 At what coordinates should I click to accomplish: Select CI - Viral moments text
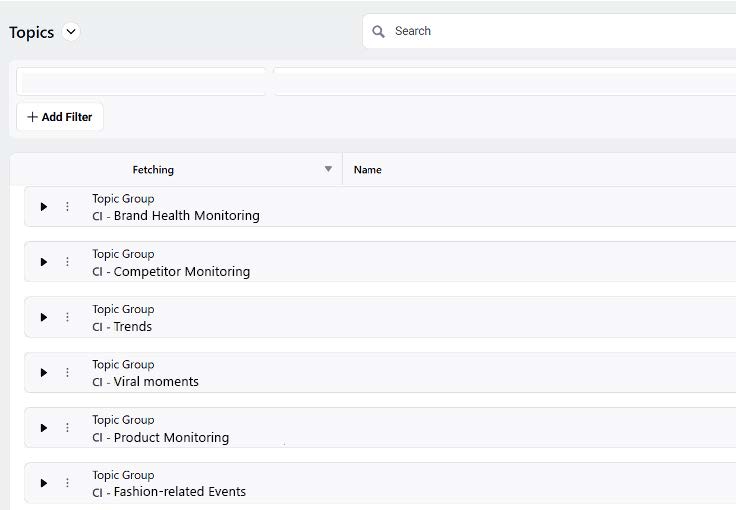(x=146, y=382)
